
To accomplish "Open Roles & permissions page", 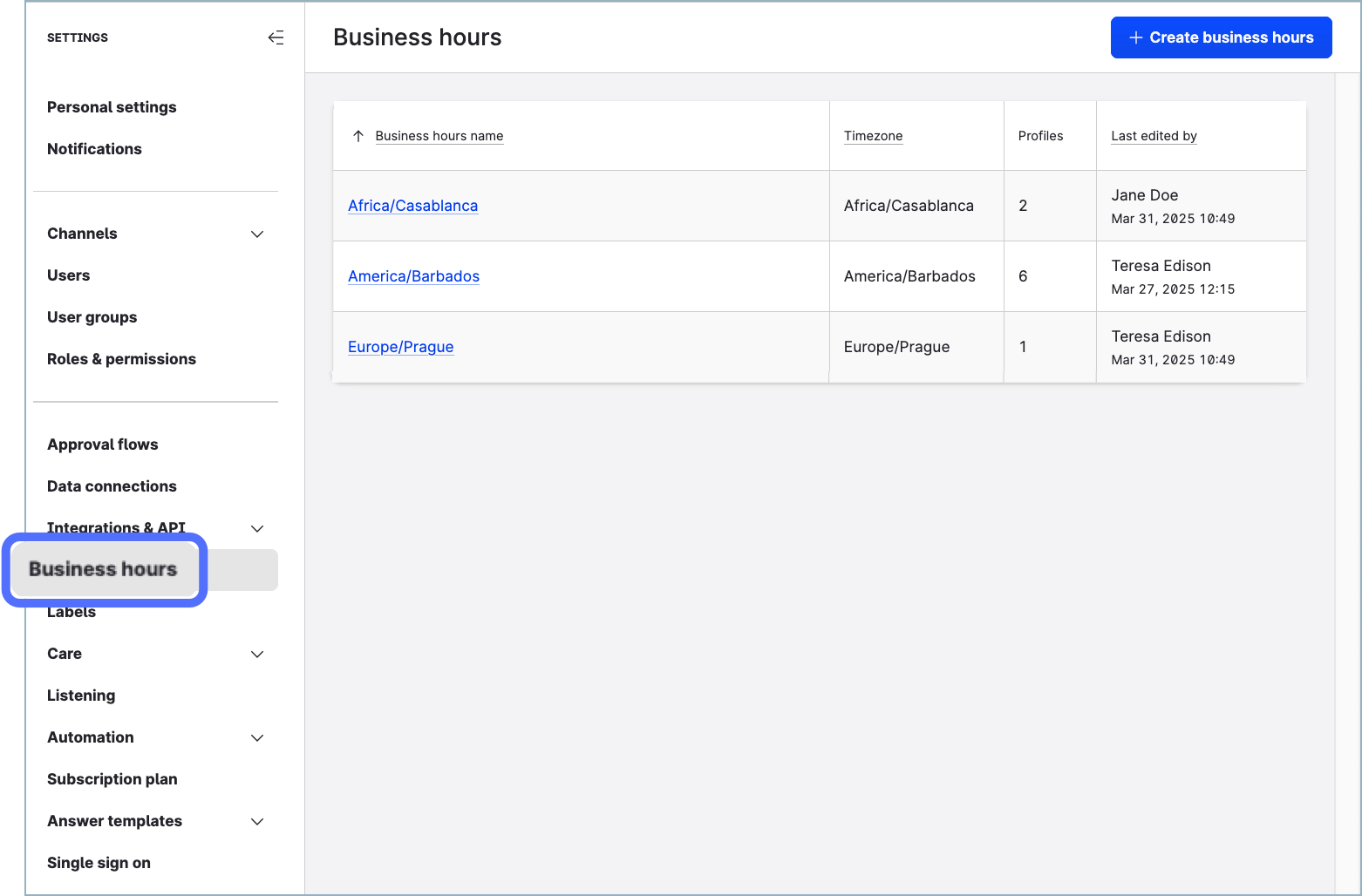I will (x=121, y=359).
